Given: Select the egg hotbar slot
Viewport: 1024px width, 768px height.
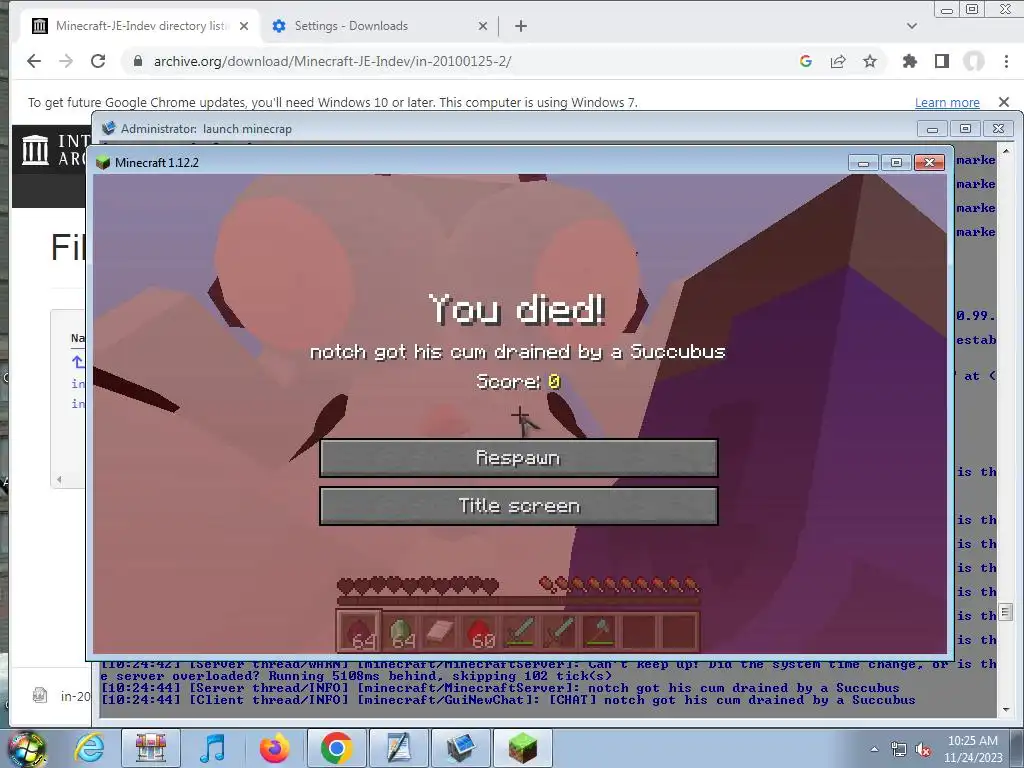Looking at the screenshot, I should (401, 632).
